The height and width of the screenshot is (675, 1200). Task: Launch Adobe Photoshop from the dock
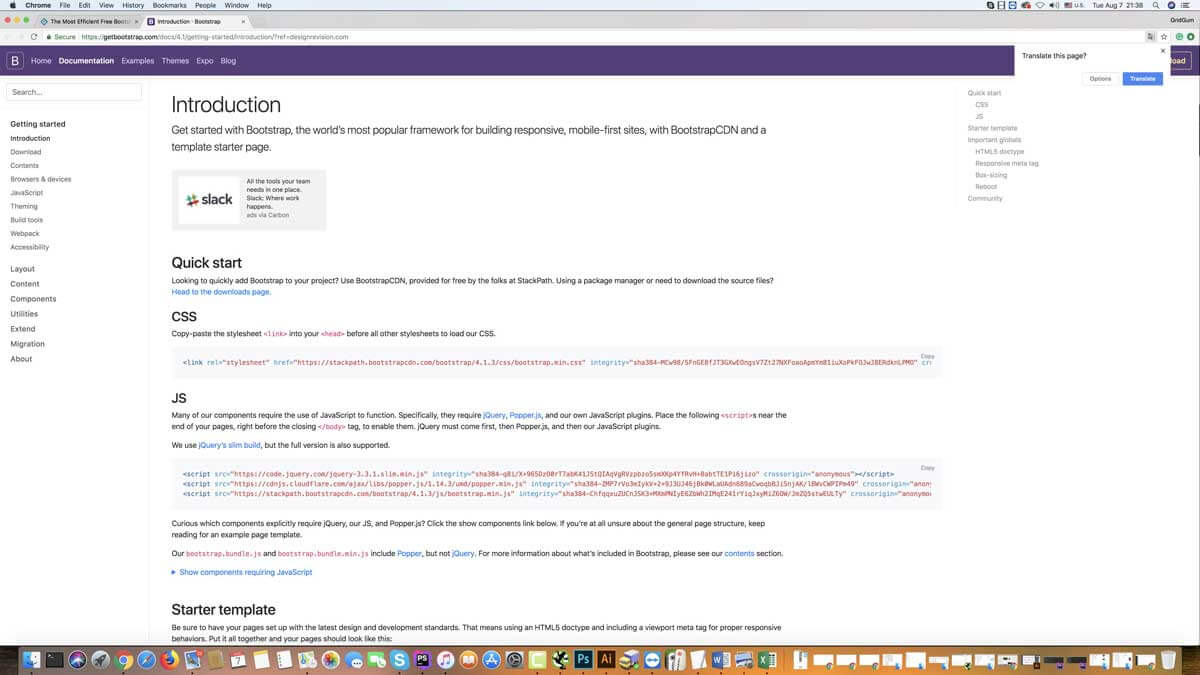[583, 660]
